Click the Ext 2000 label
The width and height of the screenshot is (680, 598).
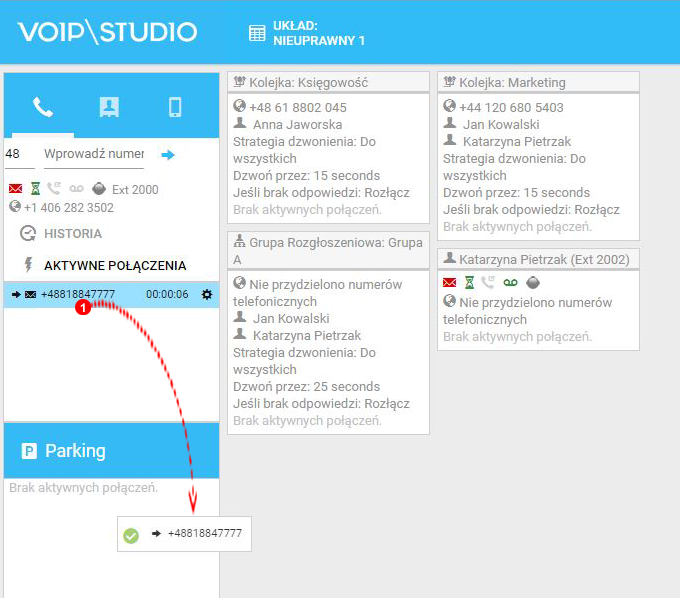pos(135,190)
